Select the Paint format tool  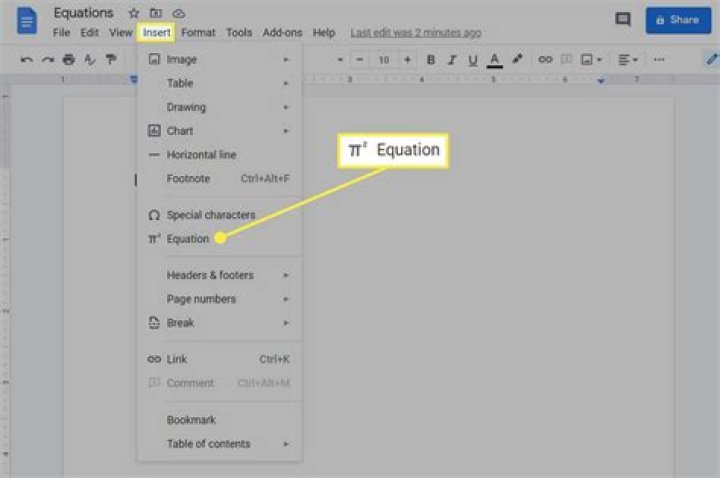[x=111, y=59]
